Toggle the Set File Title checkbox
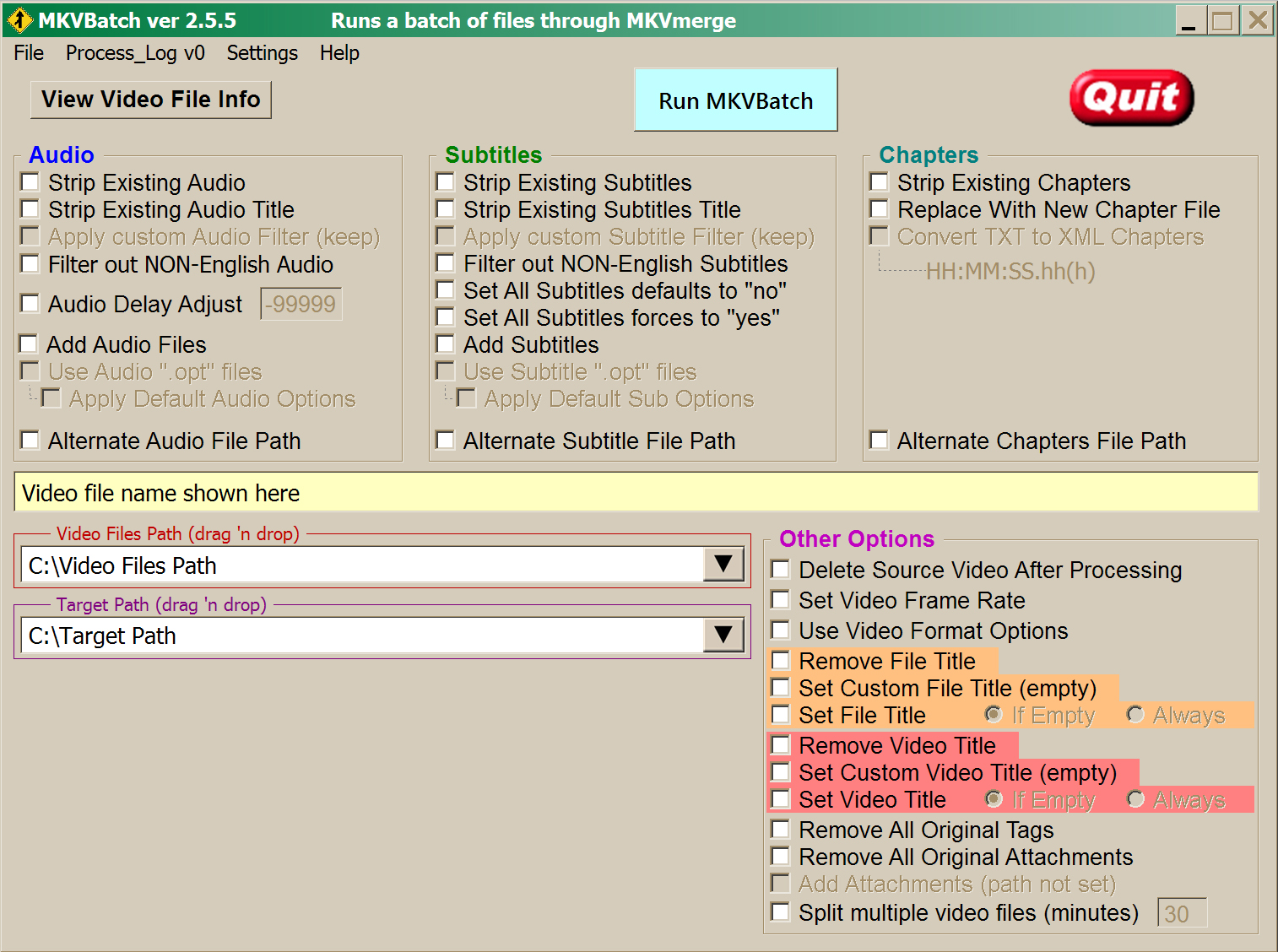 (x=782, y=715)
